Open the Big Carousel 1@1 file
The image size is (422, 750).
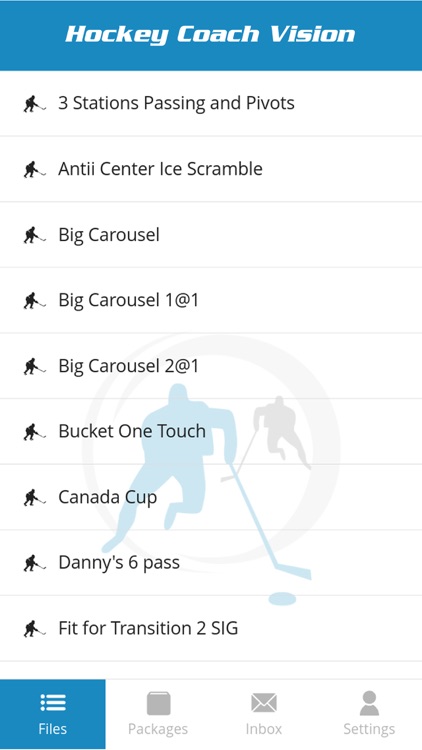211,300
